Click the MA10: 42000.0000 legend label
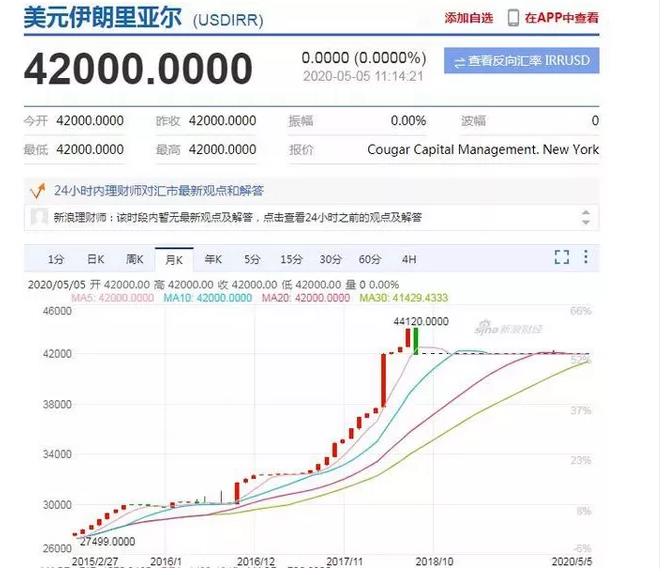Image resolution: width=671 pixels, height=575 pixels. pos(208,298)
